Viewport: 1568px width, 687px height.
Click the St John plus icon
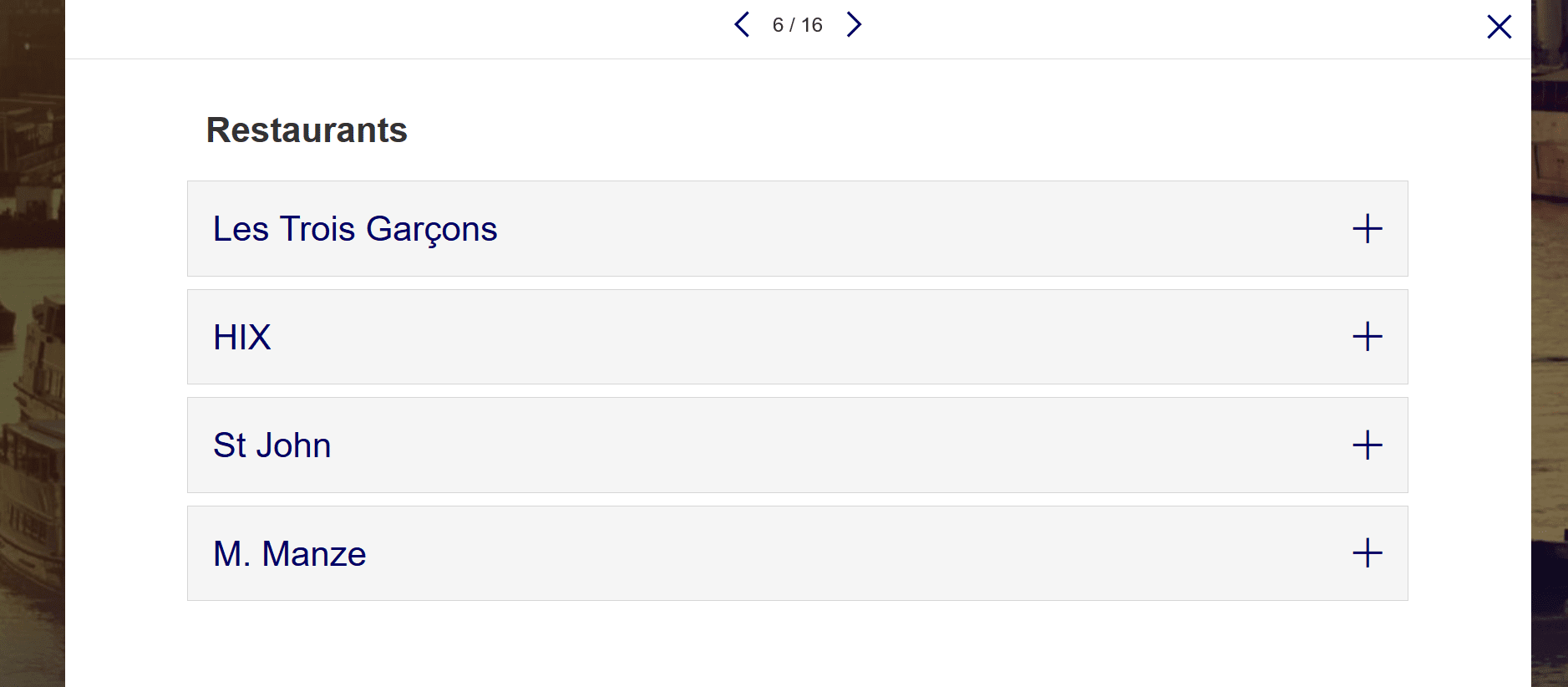(1367, 445)
